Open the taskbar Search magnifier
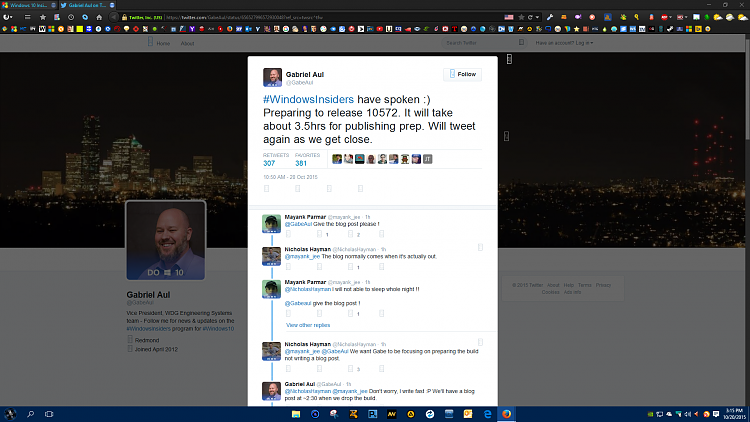 tap(30, 414)
